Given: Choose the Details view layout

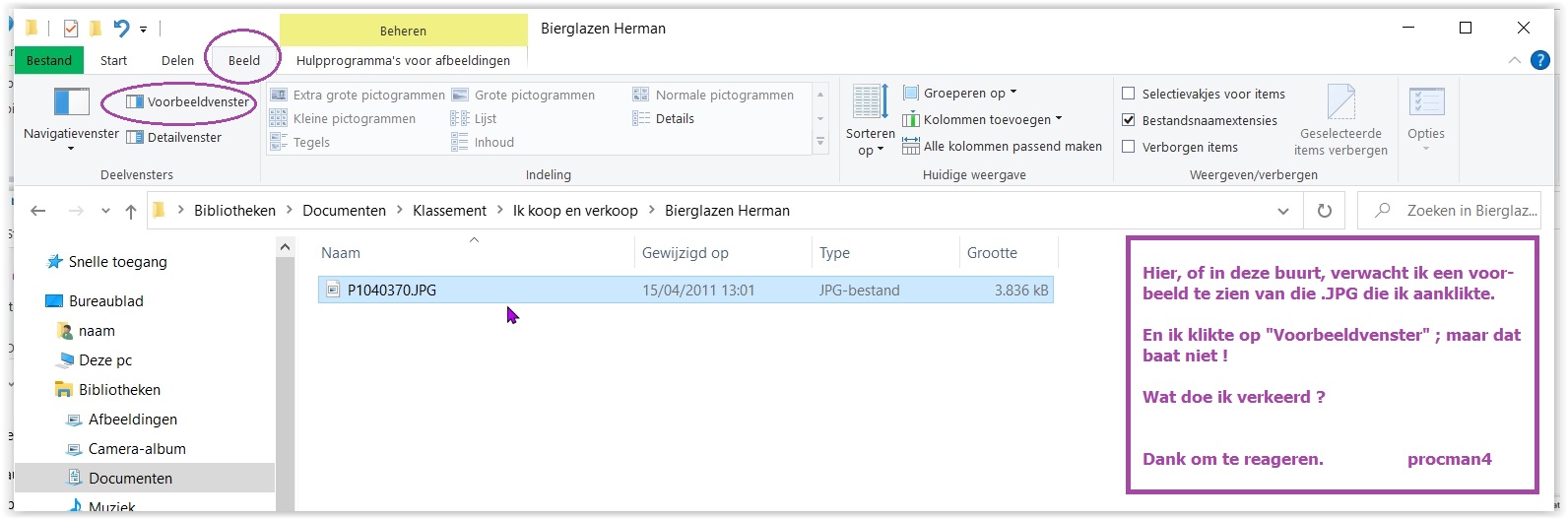Looking at the screenshot, I should pos(674,119).
